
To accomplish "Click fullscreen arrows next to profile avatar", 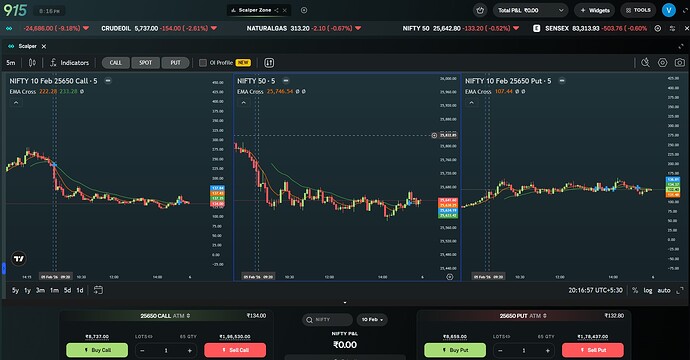I will click(684, 10).
